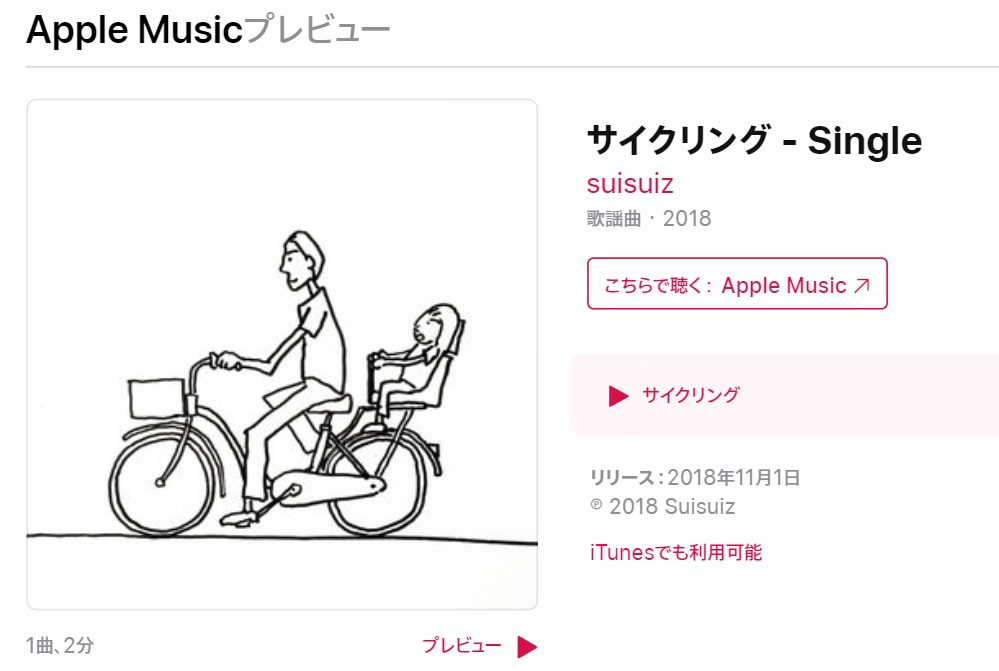999x671 pixels.
Task: Select the サイクリング song title in the track list
Action: pyautogui.click(x=691, y=395)
